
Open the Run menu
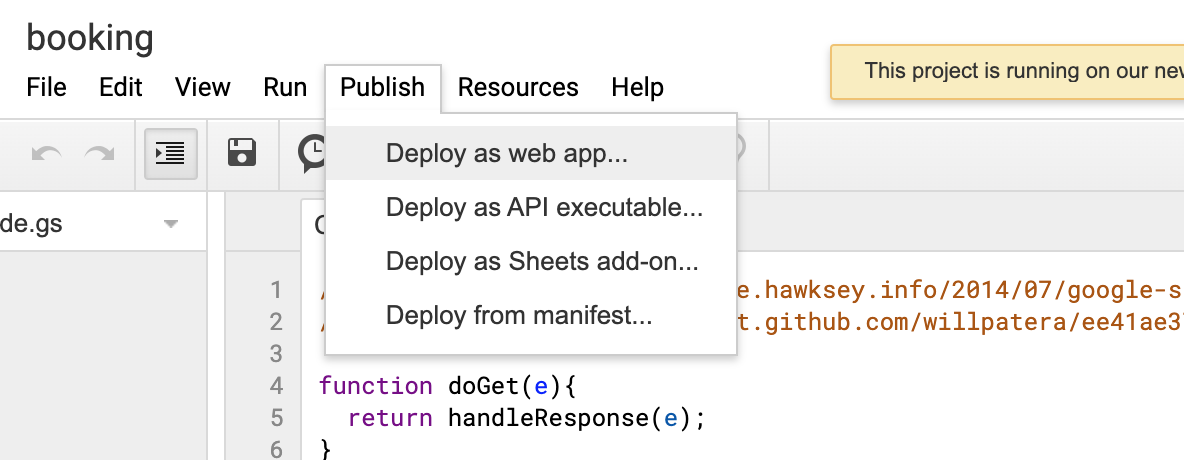(285, 87)
